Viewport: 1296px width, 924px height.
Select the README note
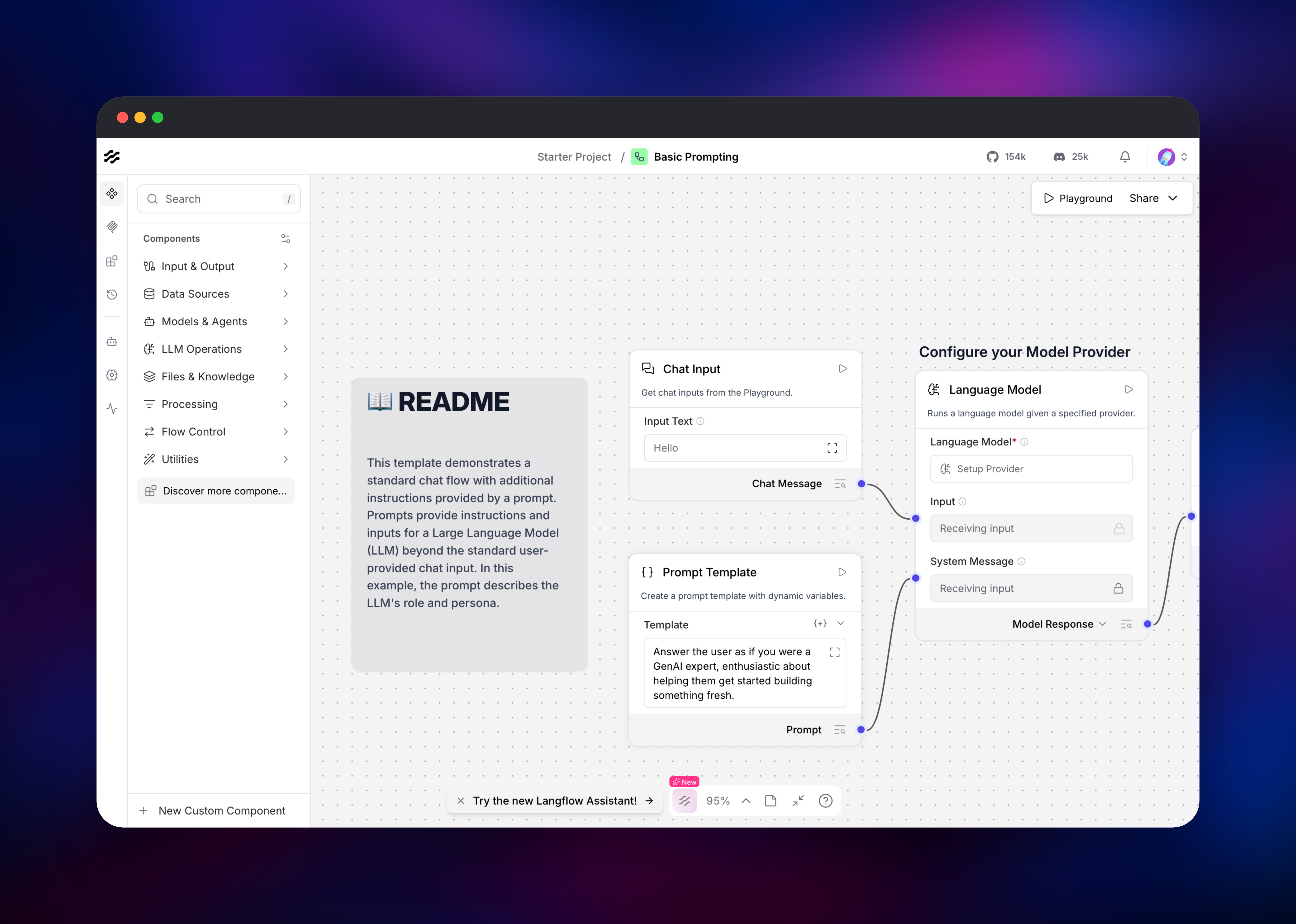coord(470,524)
